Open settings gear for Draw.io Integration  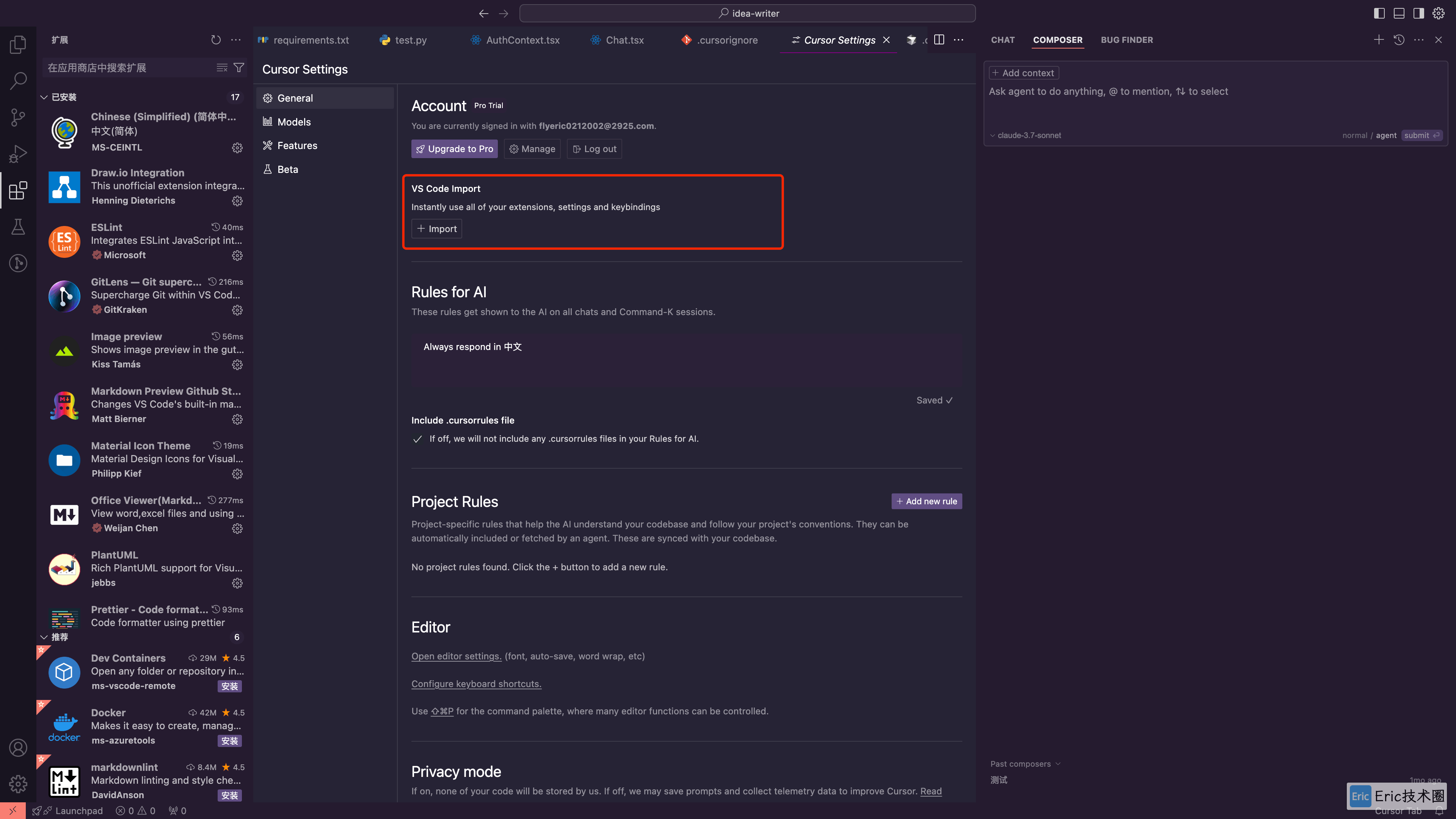click(x=237, y=201)
